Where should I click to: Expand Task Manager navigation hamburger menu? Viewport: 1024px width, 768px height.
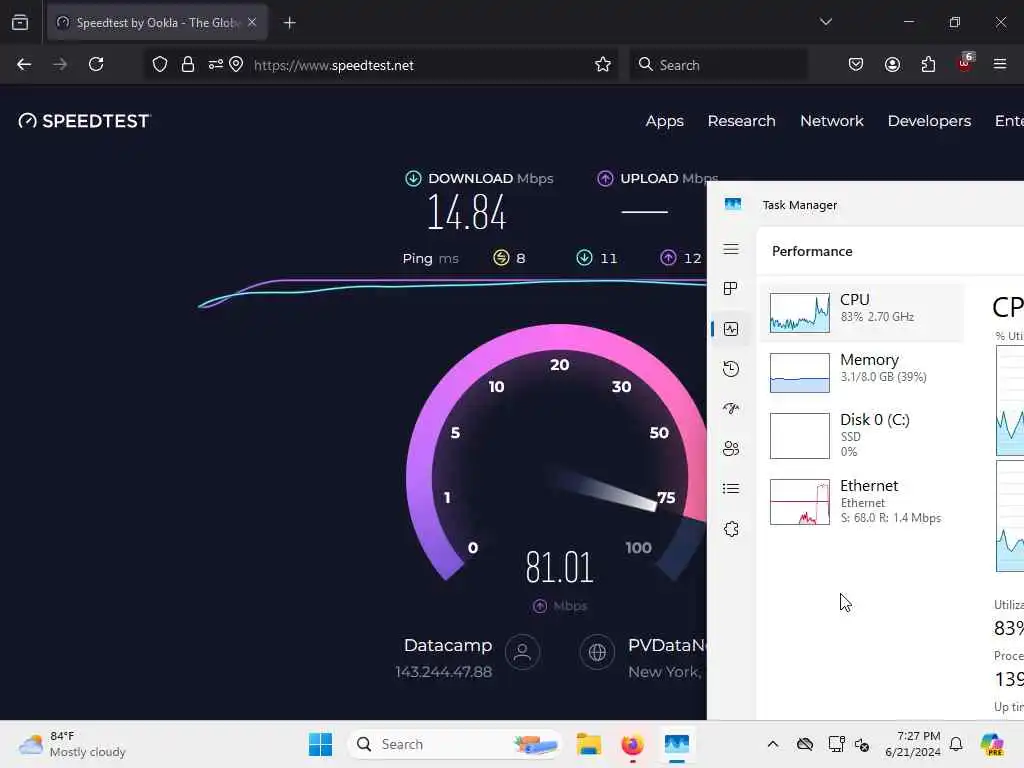(731, 249)
